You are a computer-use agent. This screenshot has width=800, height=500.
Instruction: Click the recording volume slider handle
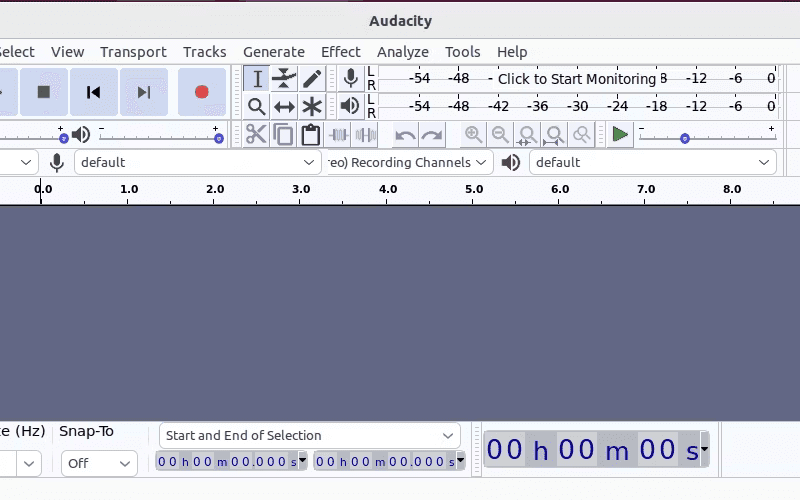[63, 138]
